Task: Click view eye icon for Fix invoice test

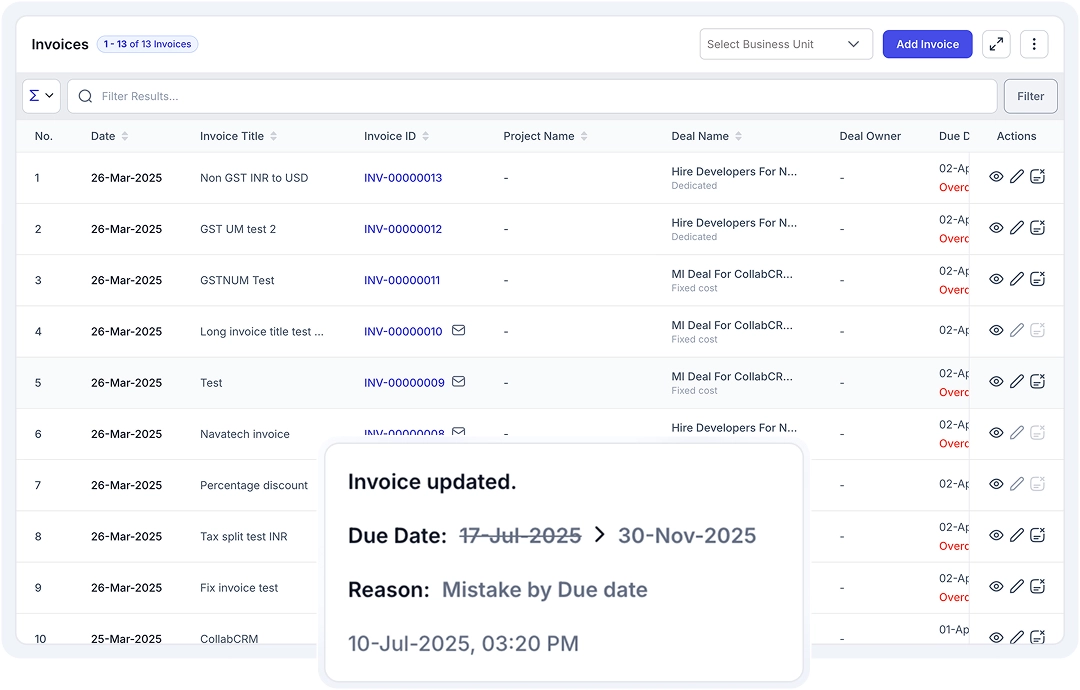Action: [x=996, y=586]
